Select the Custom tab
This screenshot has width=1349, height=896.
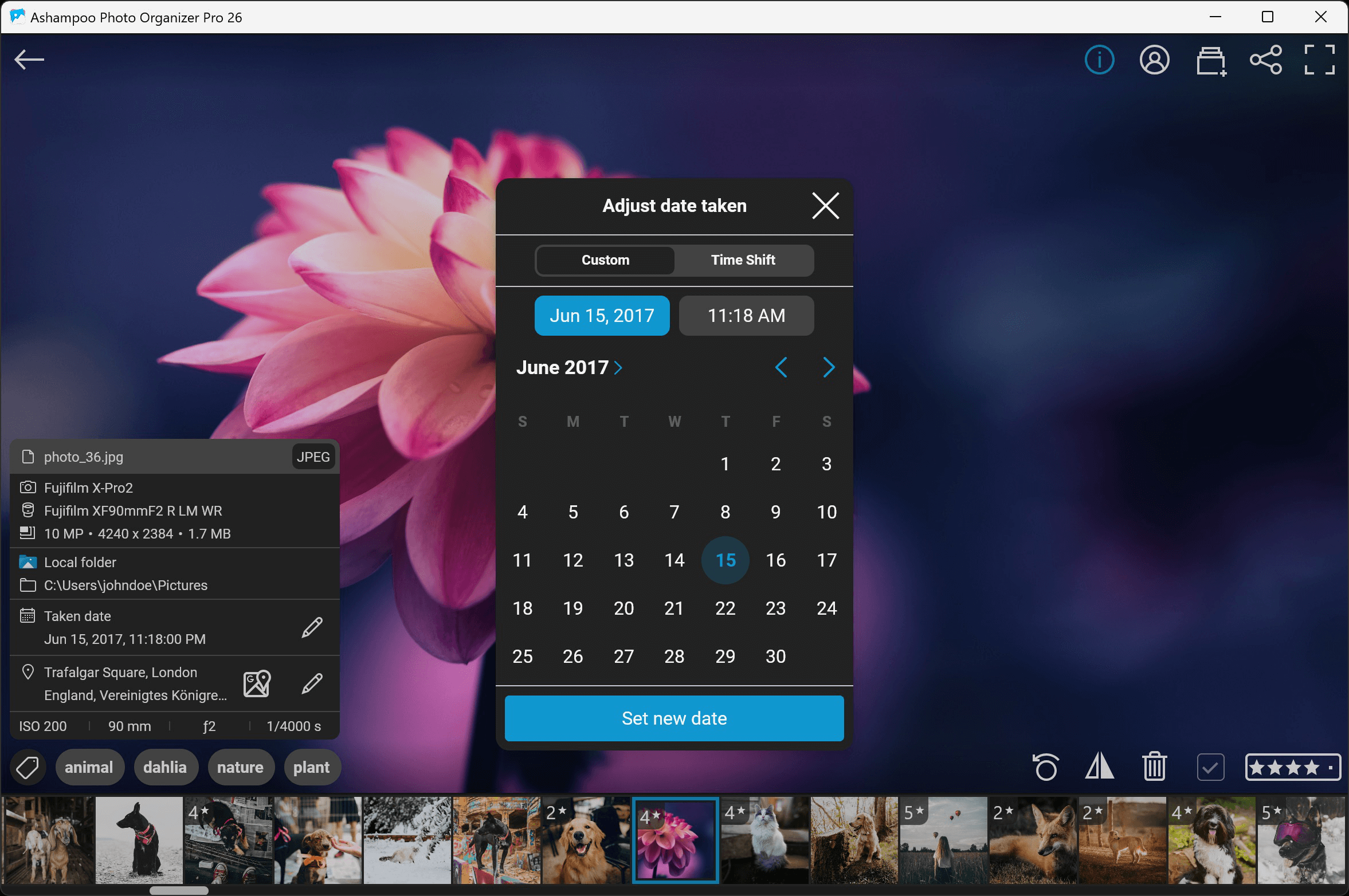pos(605,260)
